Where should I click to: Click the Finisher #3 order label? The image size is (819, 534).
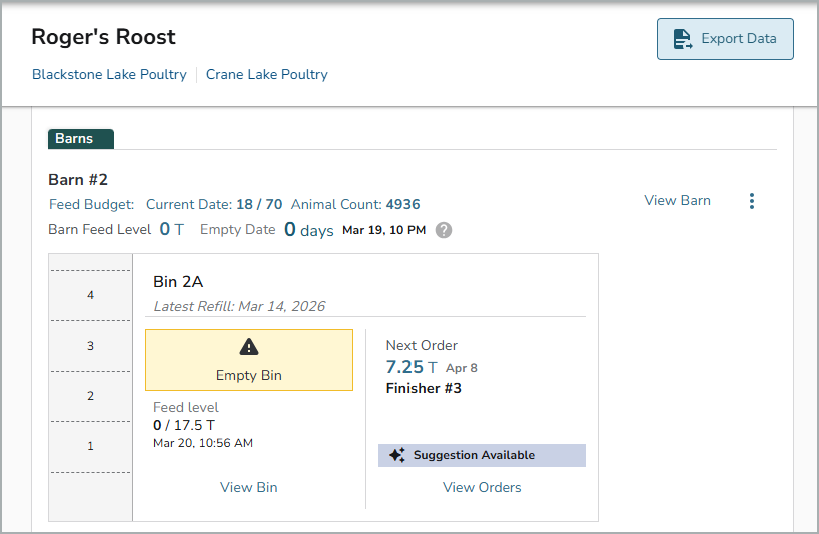click(x=424, y=388)
